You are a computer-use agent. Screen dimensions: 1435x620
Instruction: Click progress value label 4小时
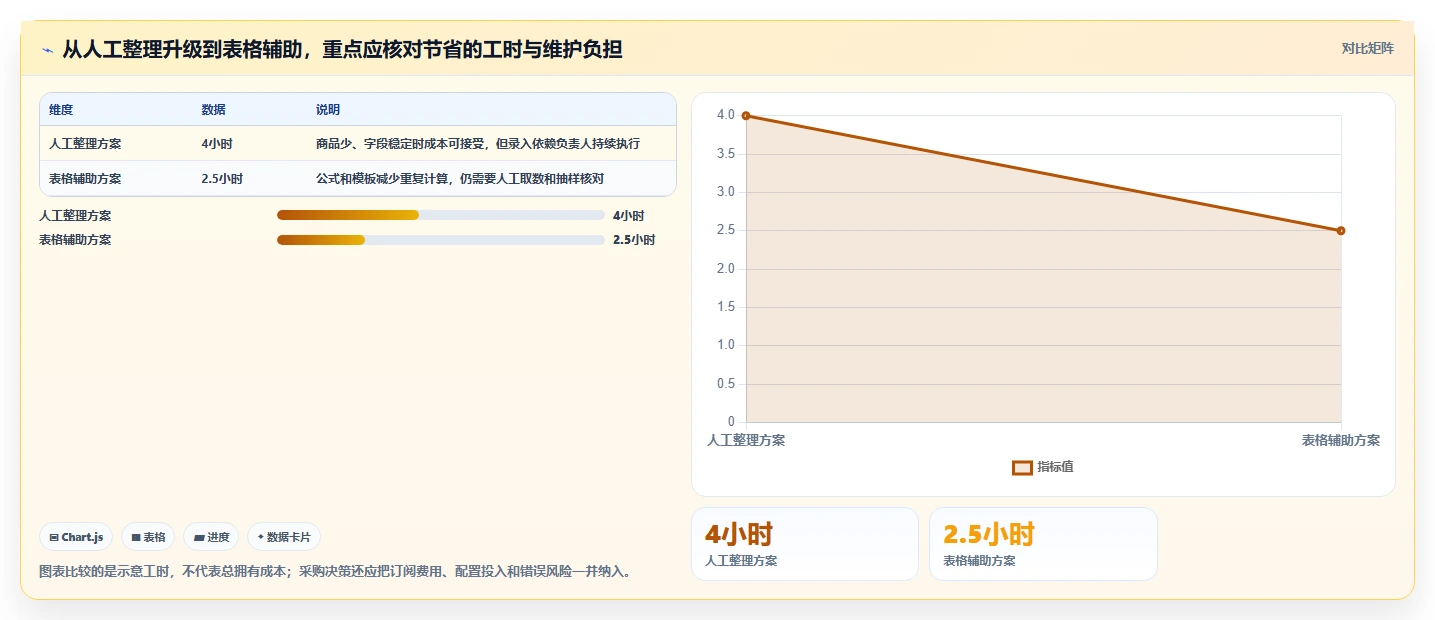click(x=628, y=215)
